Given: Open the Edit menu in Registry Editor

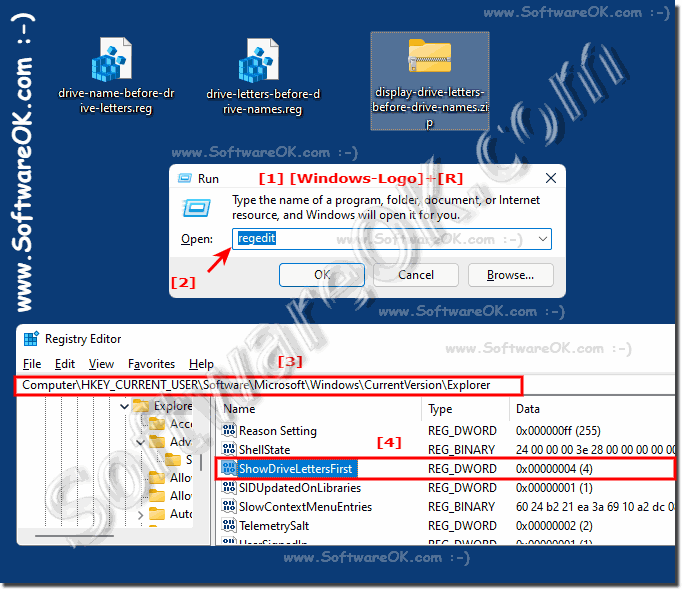Looking at the screenshot, I should point(65,364).
